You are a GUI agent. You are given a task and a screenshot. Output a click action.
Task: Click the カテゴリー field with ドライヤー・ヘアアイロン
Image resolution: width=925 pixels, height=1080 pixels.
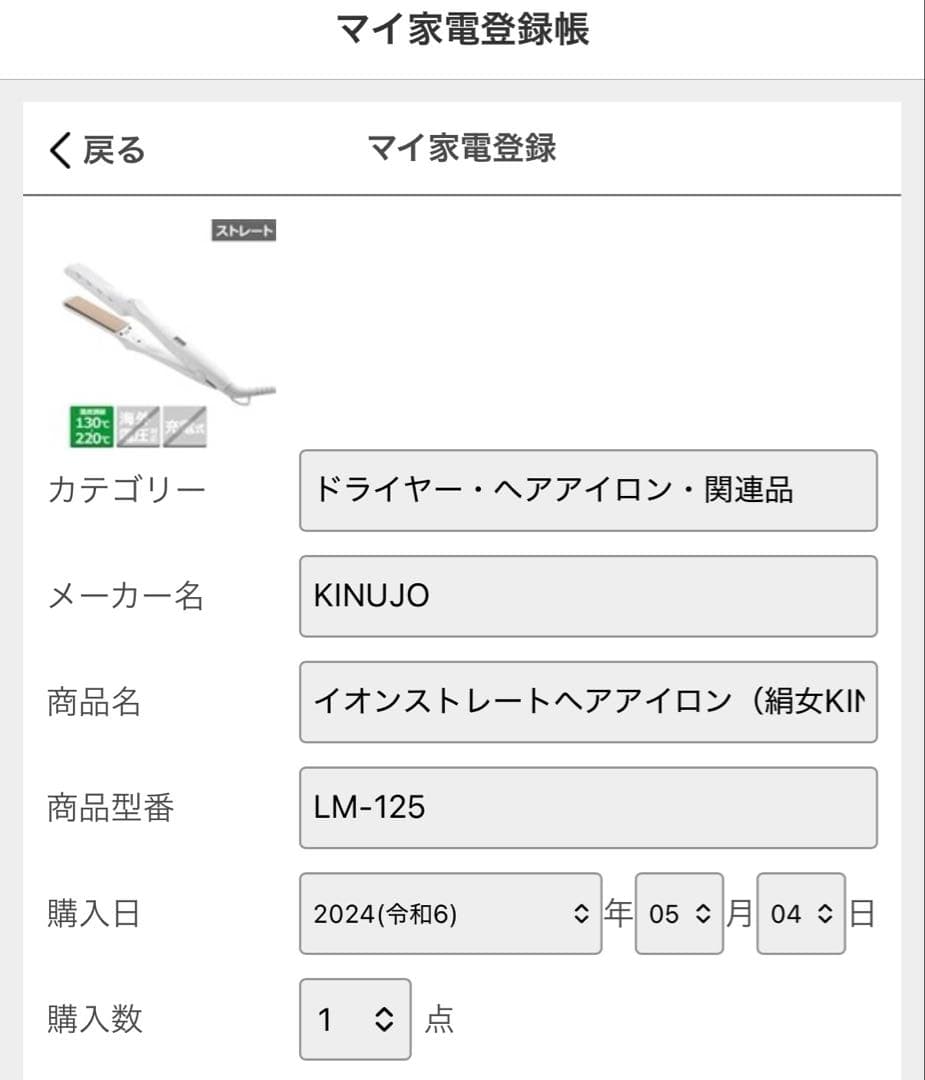[588, 491]
